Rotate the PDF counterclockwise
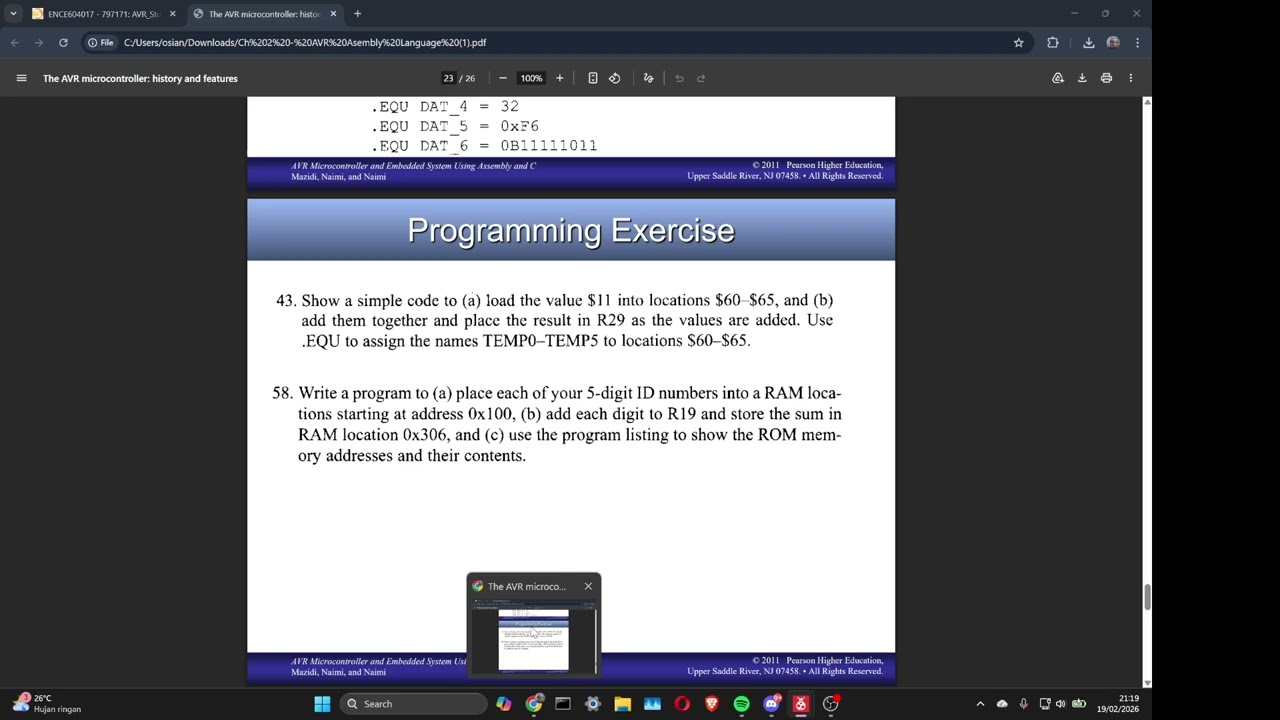This screenshot has width=1280, height=720. pyautogui.click(x=615, y=78)
